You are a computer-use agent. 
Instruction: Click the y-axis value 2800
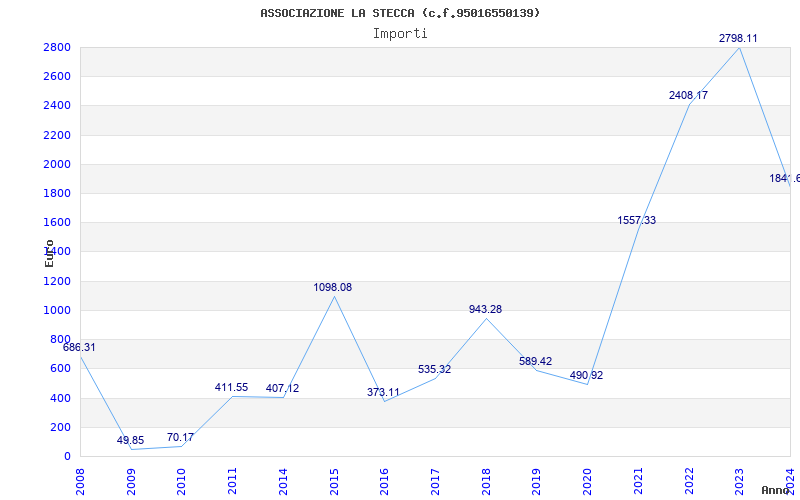[x=58, y=47]
